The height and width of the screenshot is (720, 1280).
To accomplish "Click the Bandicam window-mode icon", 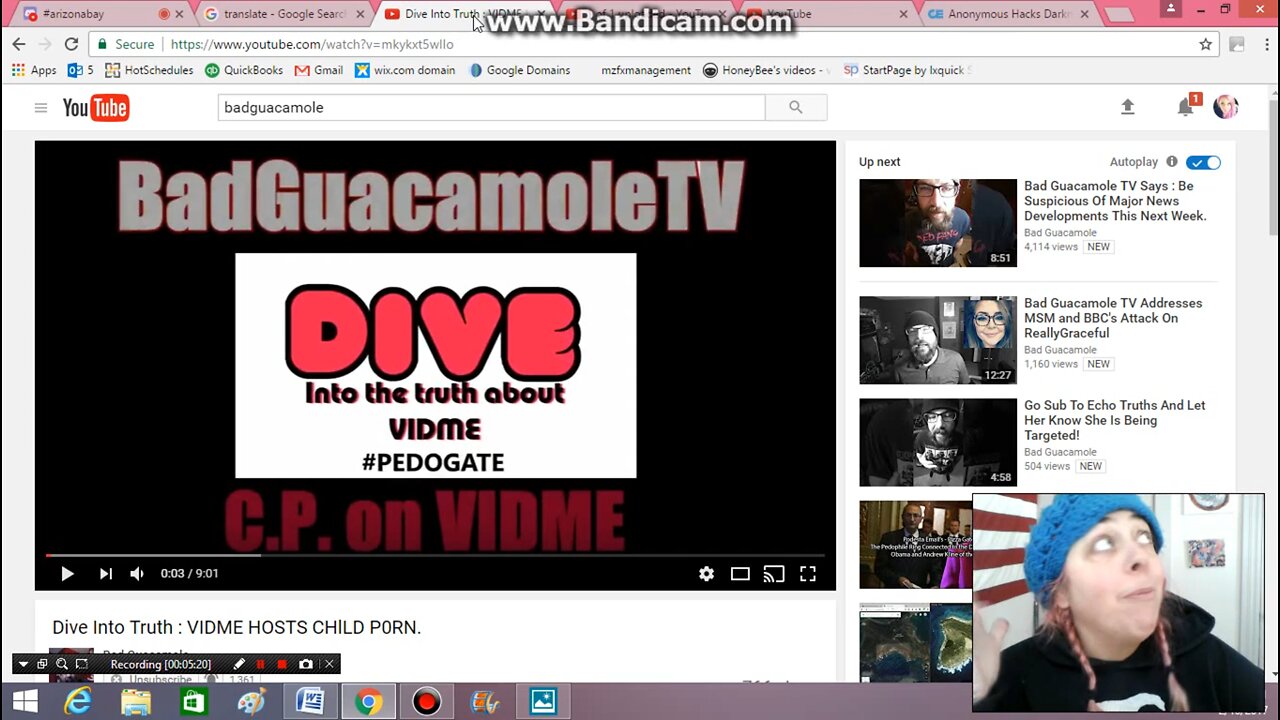I will [42, 664].
